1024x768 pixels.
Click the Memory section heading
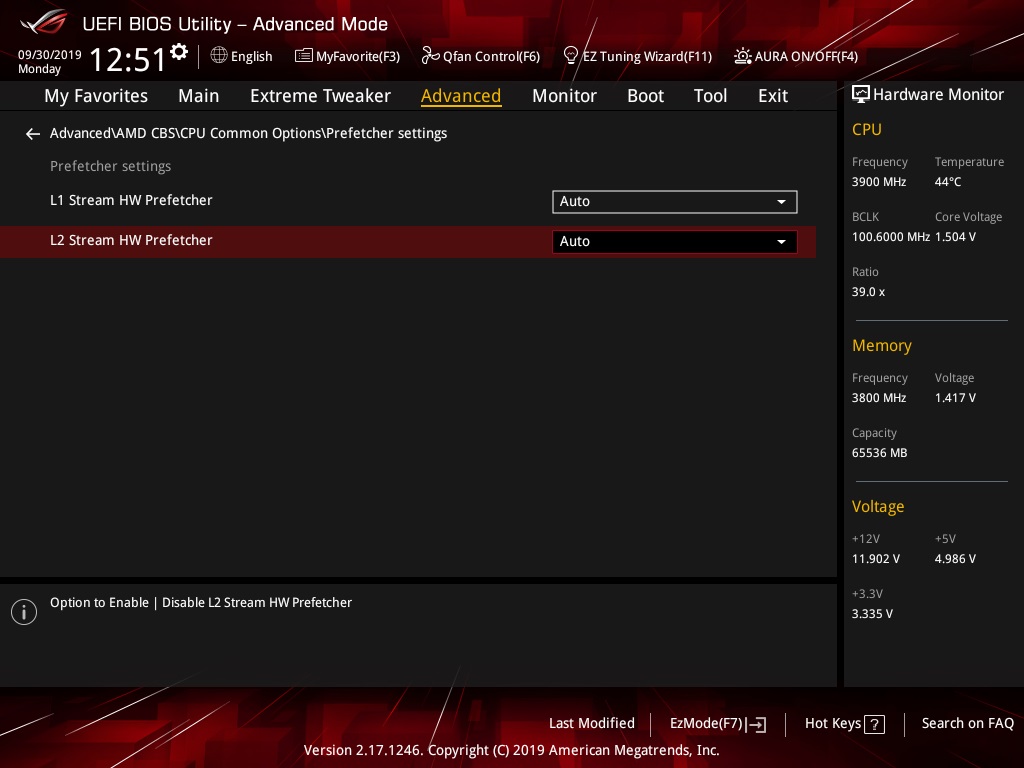[882, 346]
